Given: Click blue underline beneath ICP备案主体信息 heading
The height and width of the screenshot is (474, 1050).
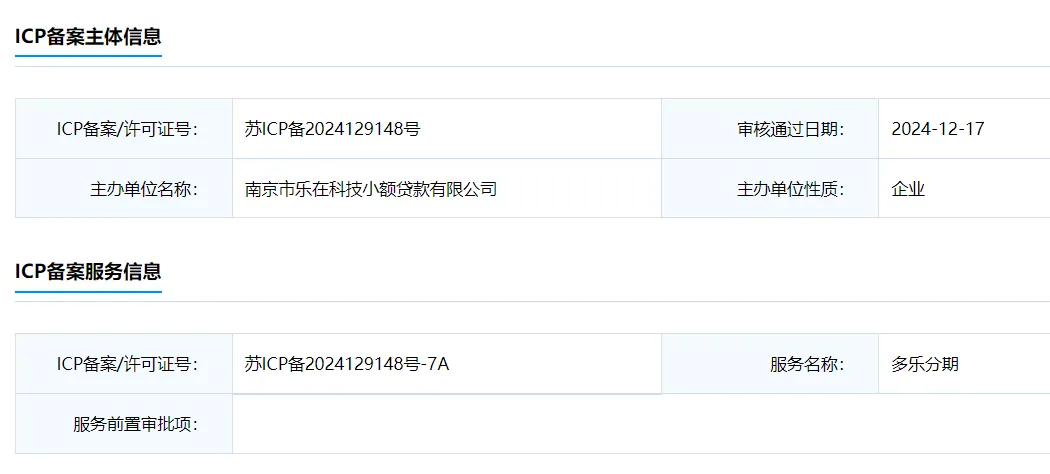Looking at the screenshot, I should tap(88, 56).
